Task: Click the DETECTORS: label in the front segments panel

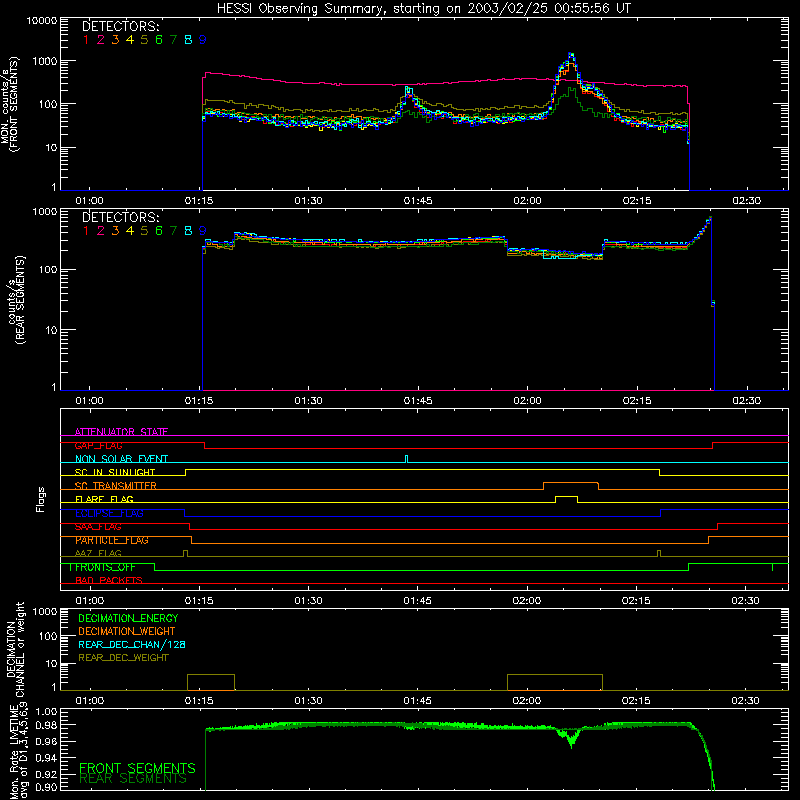Action: coord(121,27)
